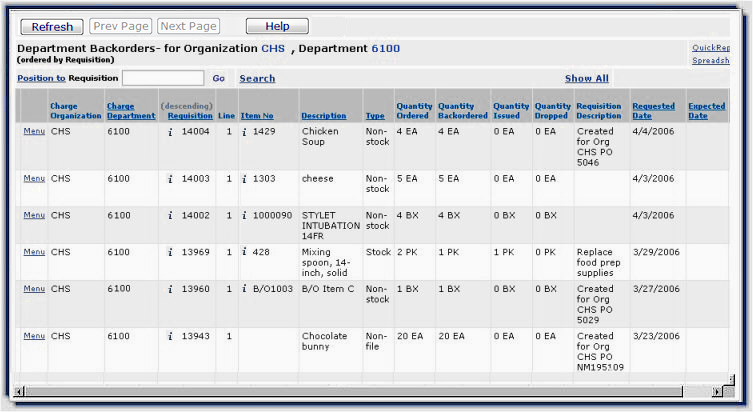
Task: Click info icon beside requisition 14004
Action: (170, 131)
